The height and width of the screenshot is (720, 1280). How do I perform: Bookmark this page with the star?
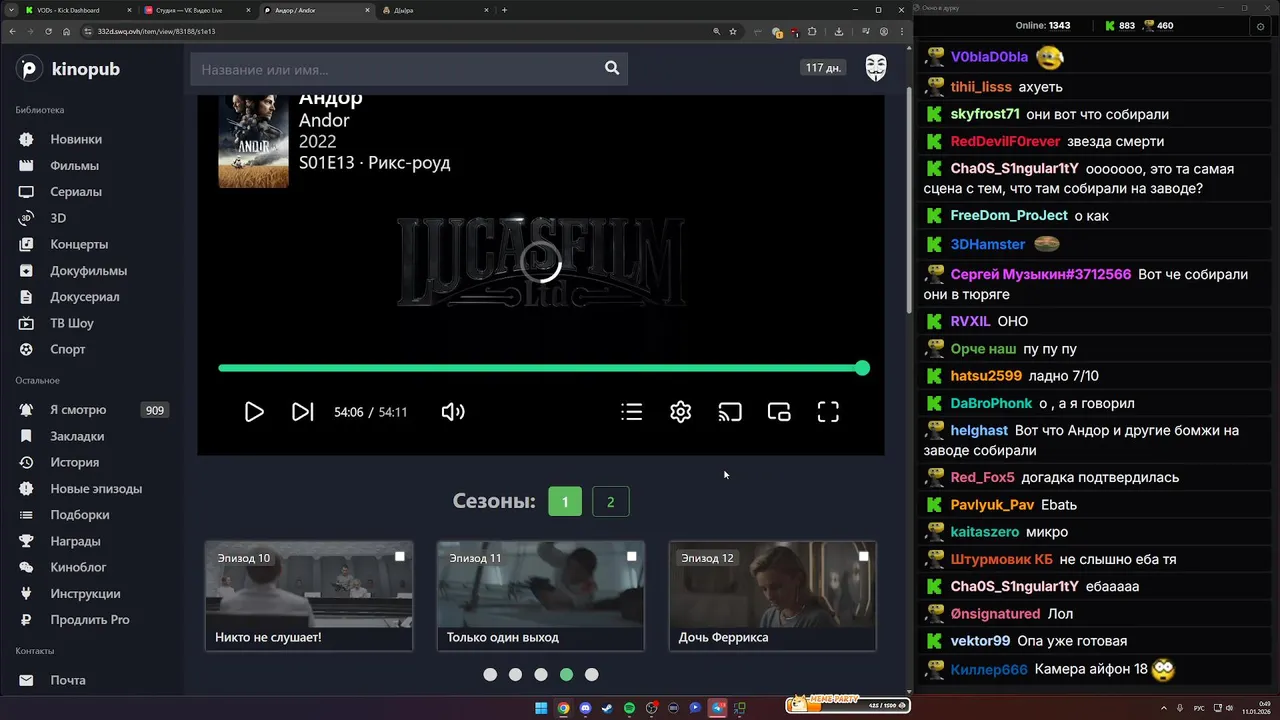click(x=733, y=31)
